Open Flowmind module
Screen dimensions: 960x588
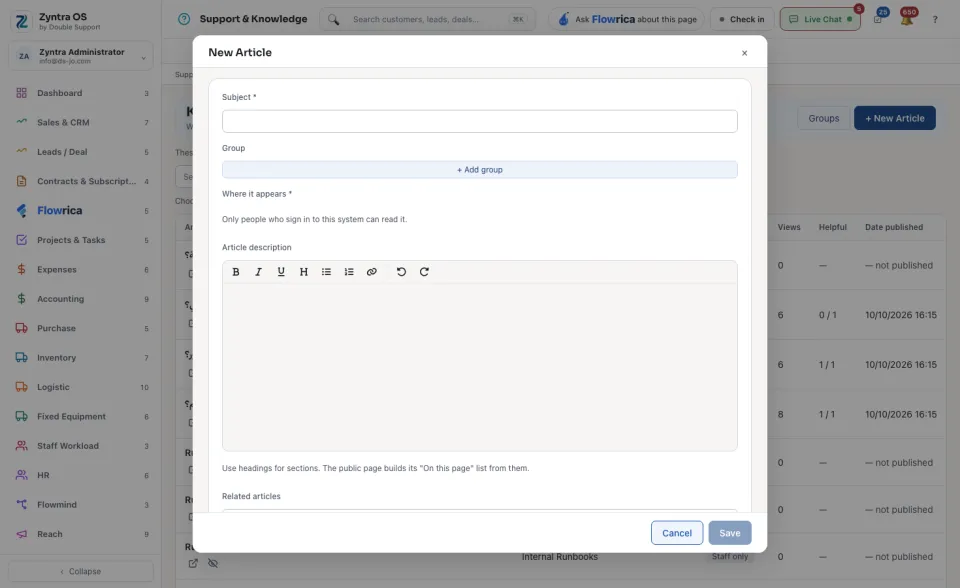tap(81, 505)
